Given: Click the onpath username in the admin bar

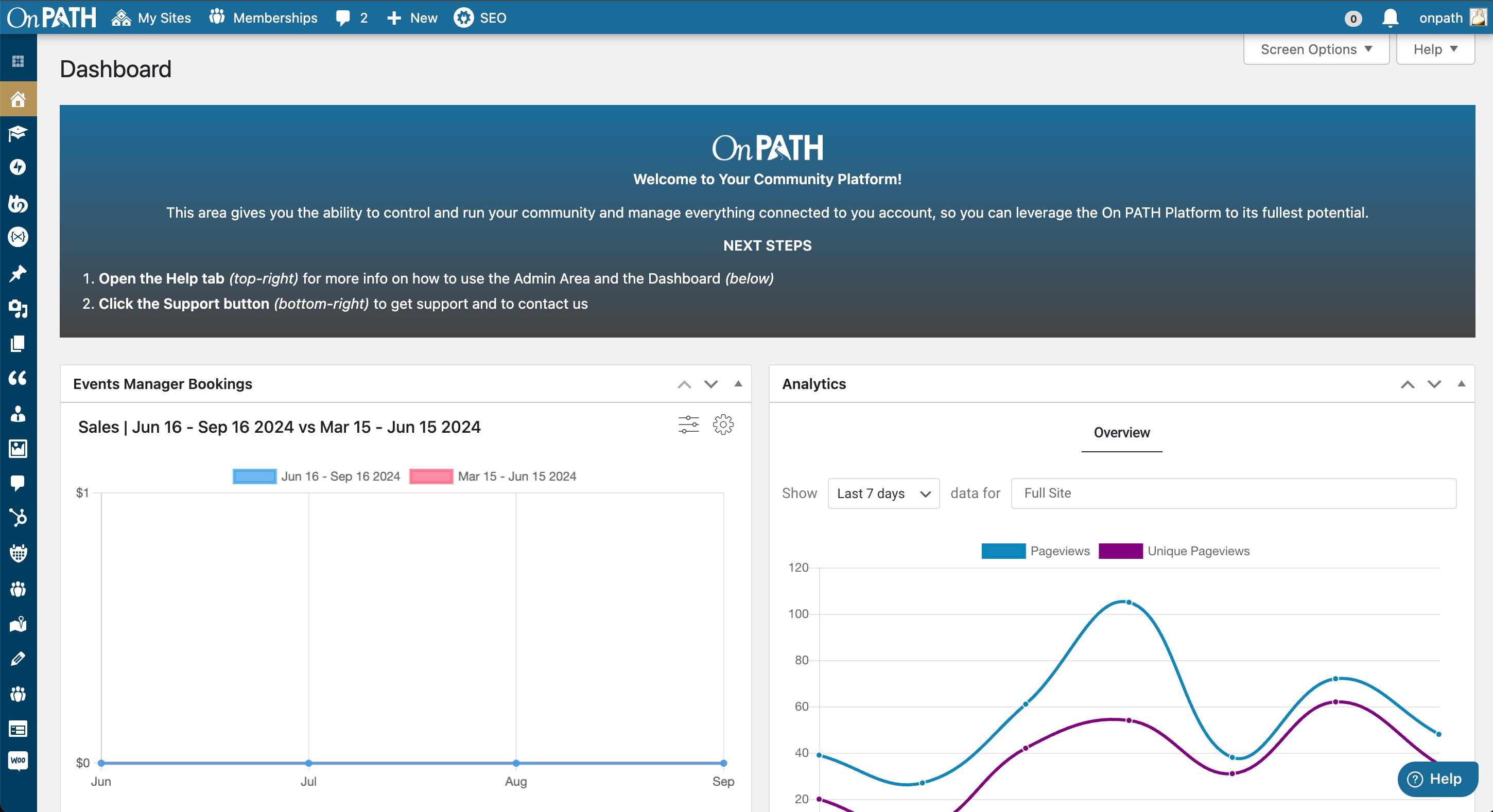Looking at the screenshot, I should pyautogui.click(x=1441, y=18).
